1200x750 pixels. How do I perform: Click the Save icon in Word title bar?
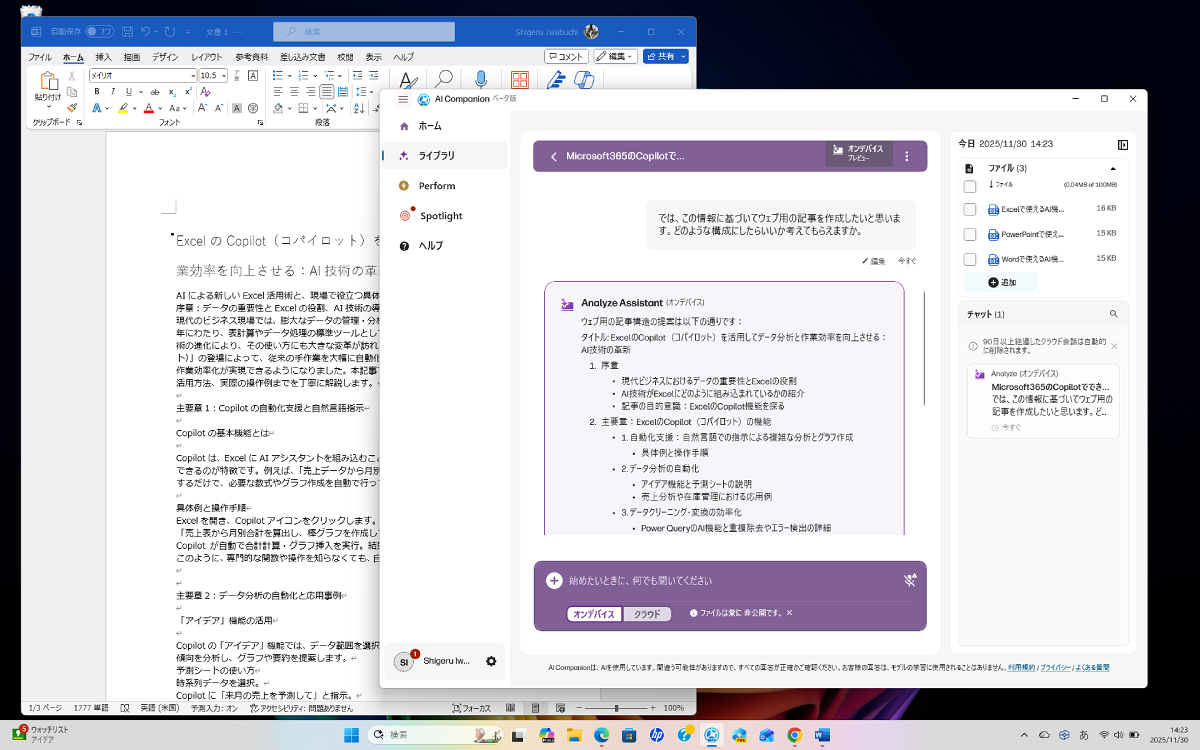click(x=125, y=32)
